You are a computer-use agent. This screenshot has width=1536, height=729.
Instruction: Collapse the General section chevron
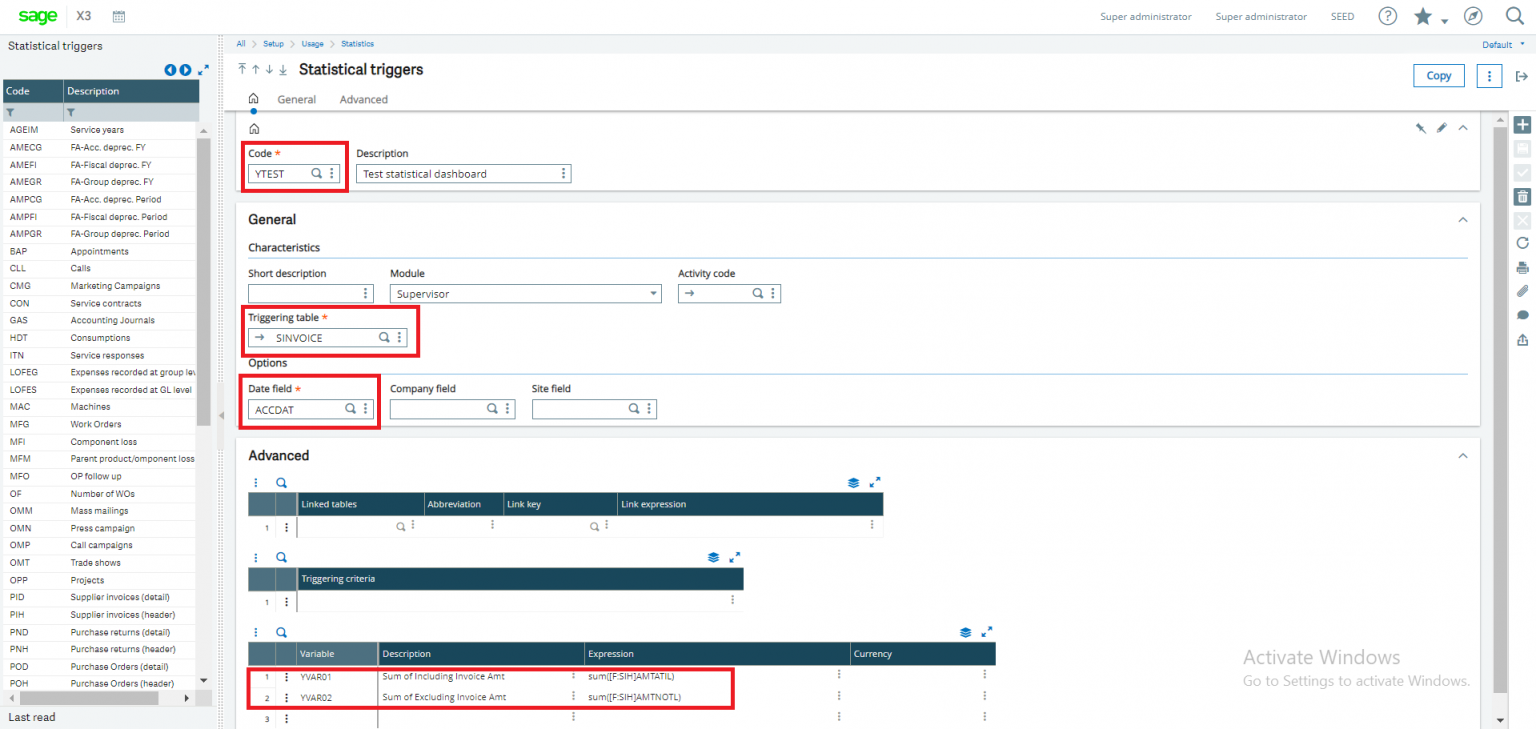(1462, 219)
